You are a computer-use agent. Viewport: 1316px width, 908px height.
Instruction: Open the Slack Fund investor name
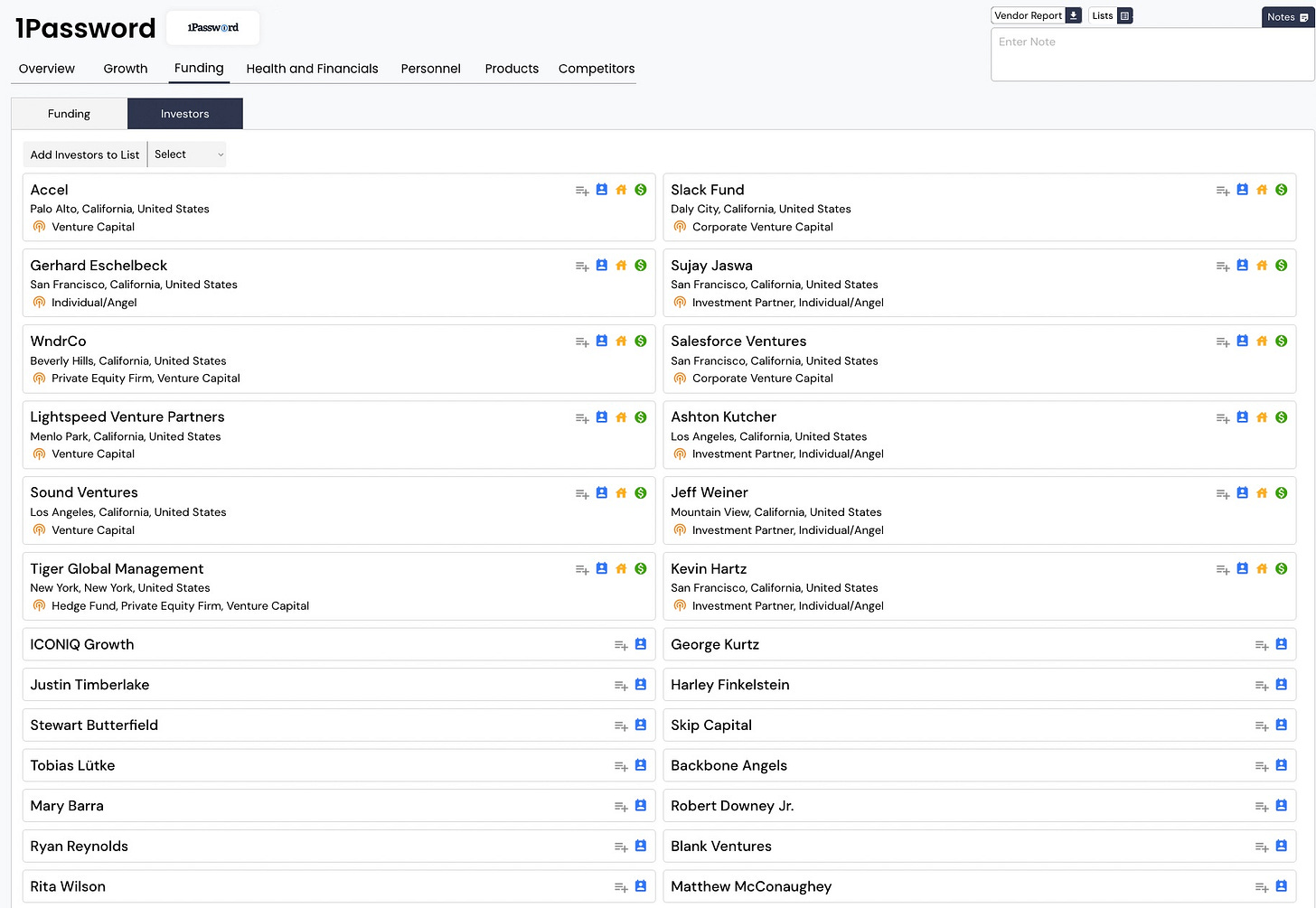click(x=708, y=190)
